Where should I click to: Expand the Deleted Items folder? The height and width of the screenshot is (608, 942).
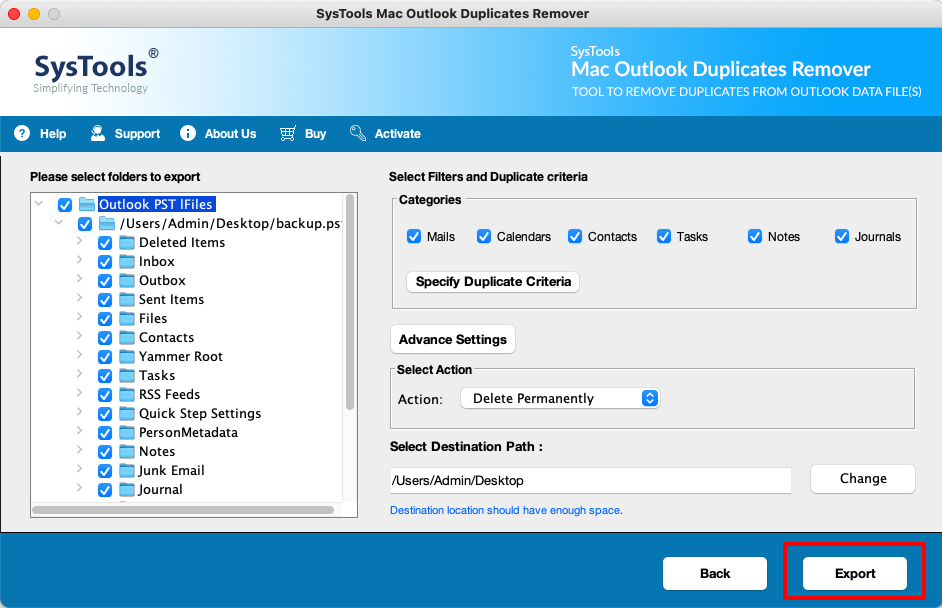pos(79,241)
